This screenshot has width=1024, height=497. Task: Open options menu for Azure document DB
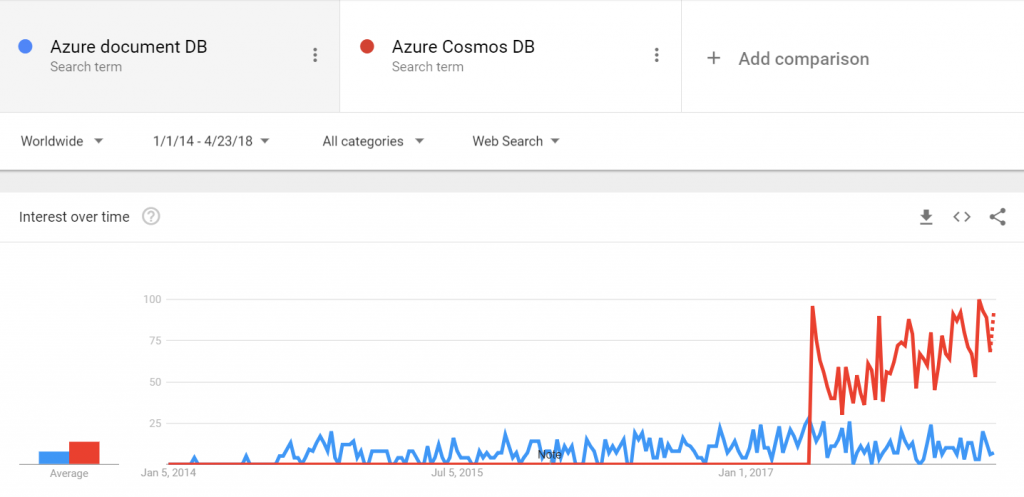[x=315, y=56]
